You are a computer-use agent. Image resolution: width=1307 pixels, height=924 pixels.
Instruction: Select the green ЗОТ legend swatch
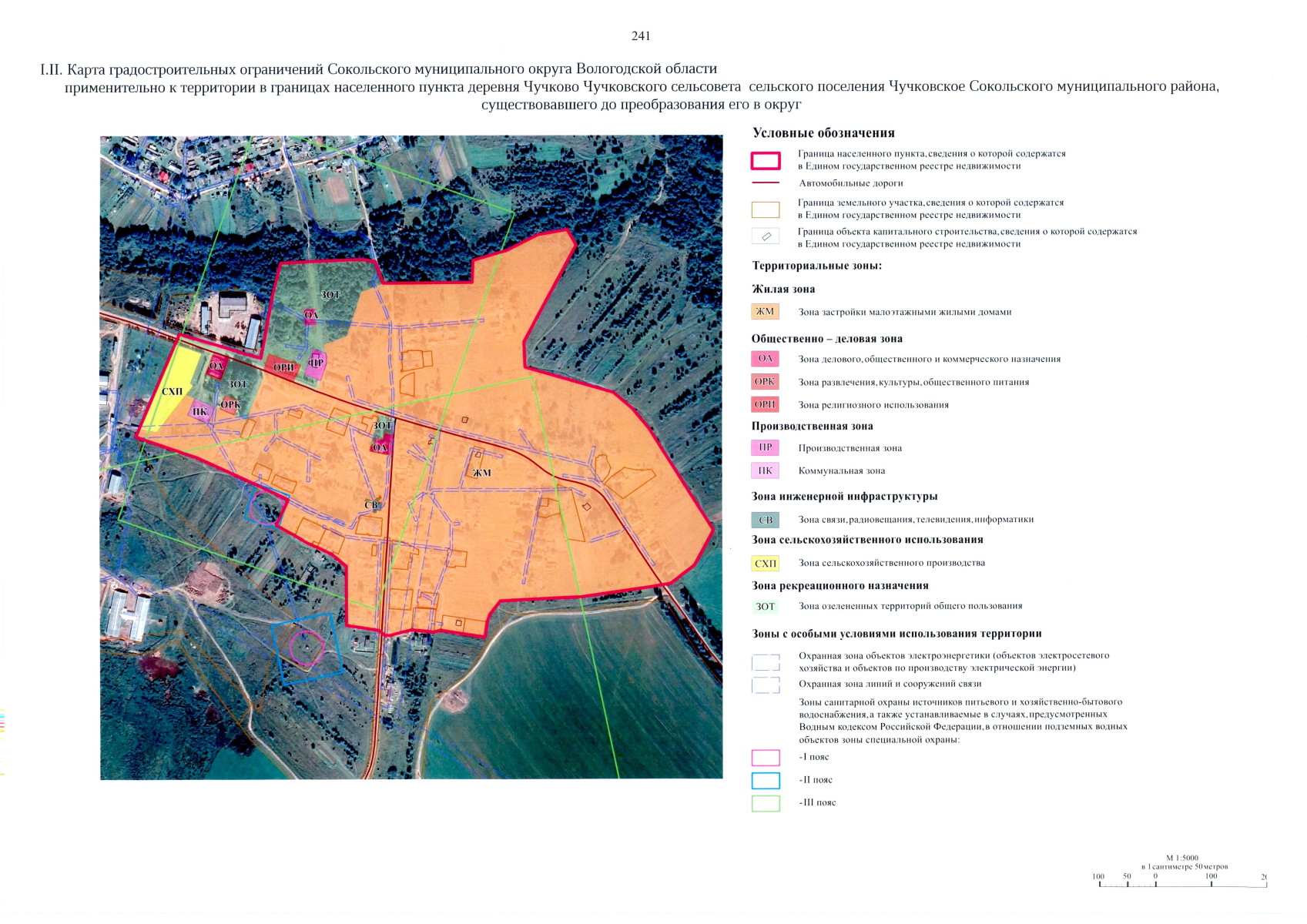pyautogui.click(x=765, y=606)
